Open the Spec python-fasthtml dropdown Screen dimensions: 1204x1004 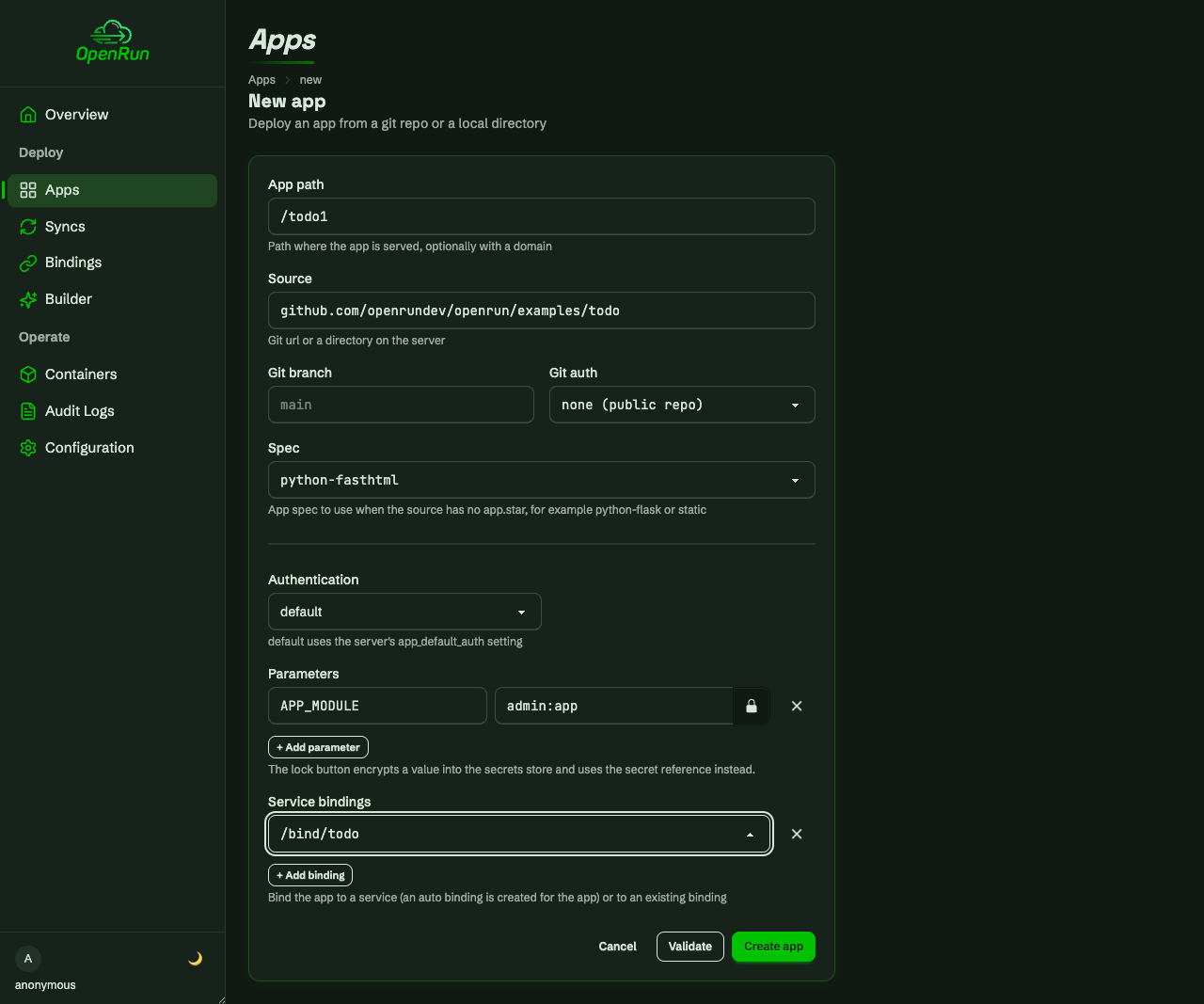(541, 480)
